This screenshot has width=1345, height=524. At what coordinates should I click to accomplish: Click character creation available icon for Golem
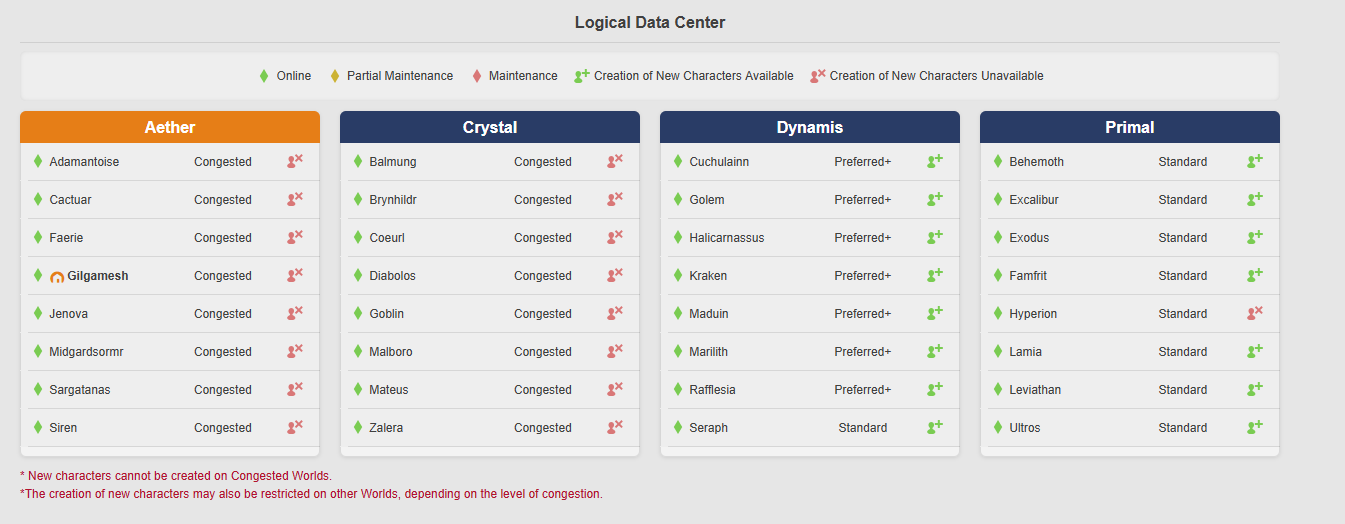click(x=935, y=199)
